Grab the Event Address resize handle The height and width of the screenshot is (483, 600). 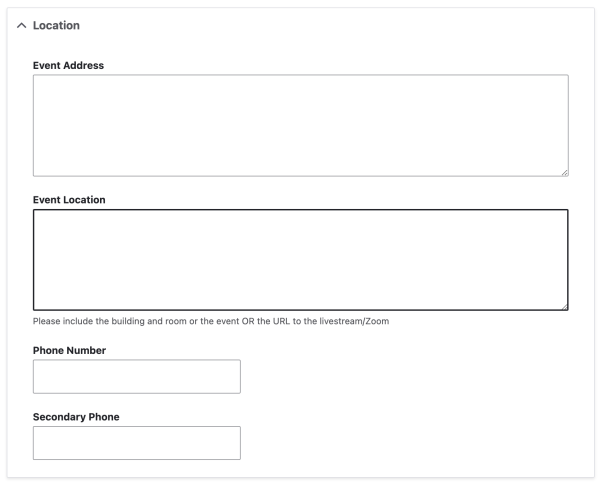click(564, 173)
